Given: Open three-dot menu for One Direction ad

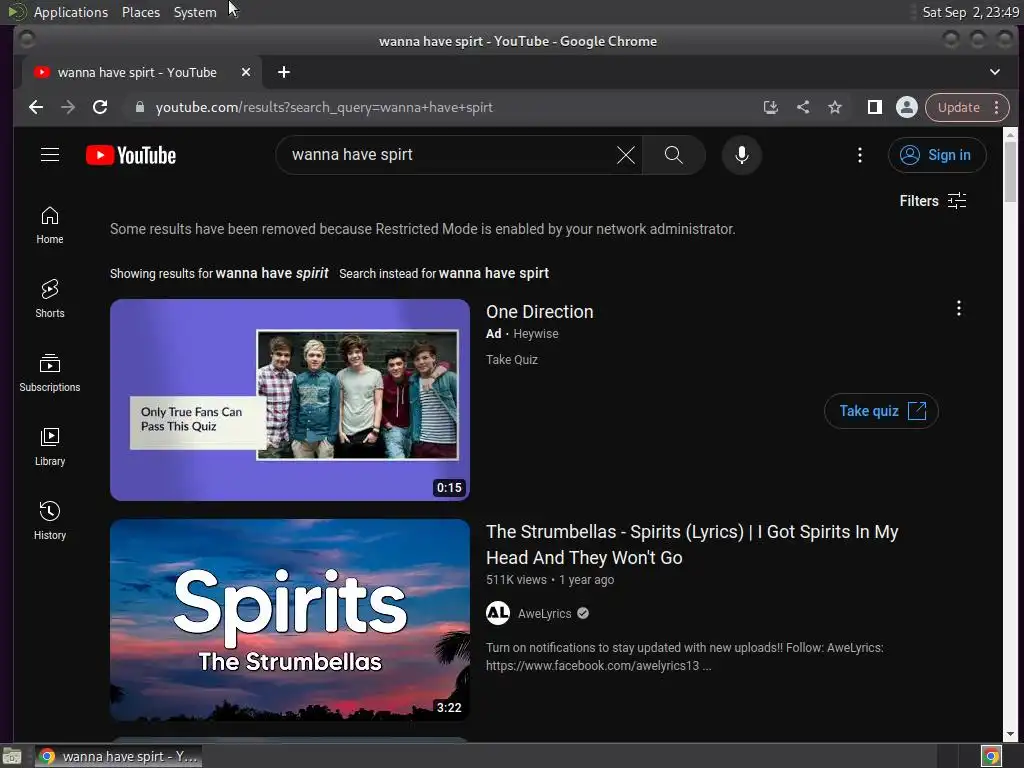Looking at the screenshot, I should coord(958,308).
